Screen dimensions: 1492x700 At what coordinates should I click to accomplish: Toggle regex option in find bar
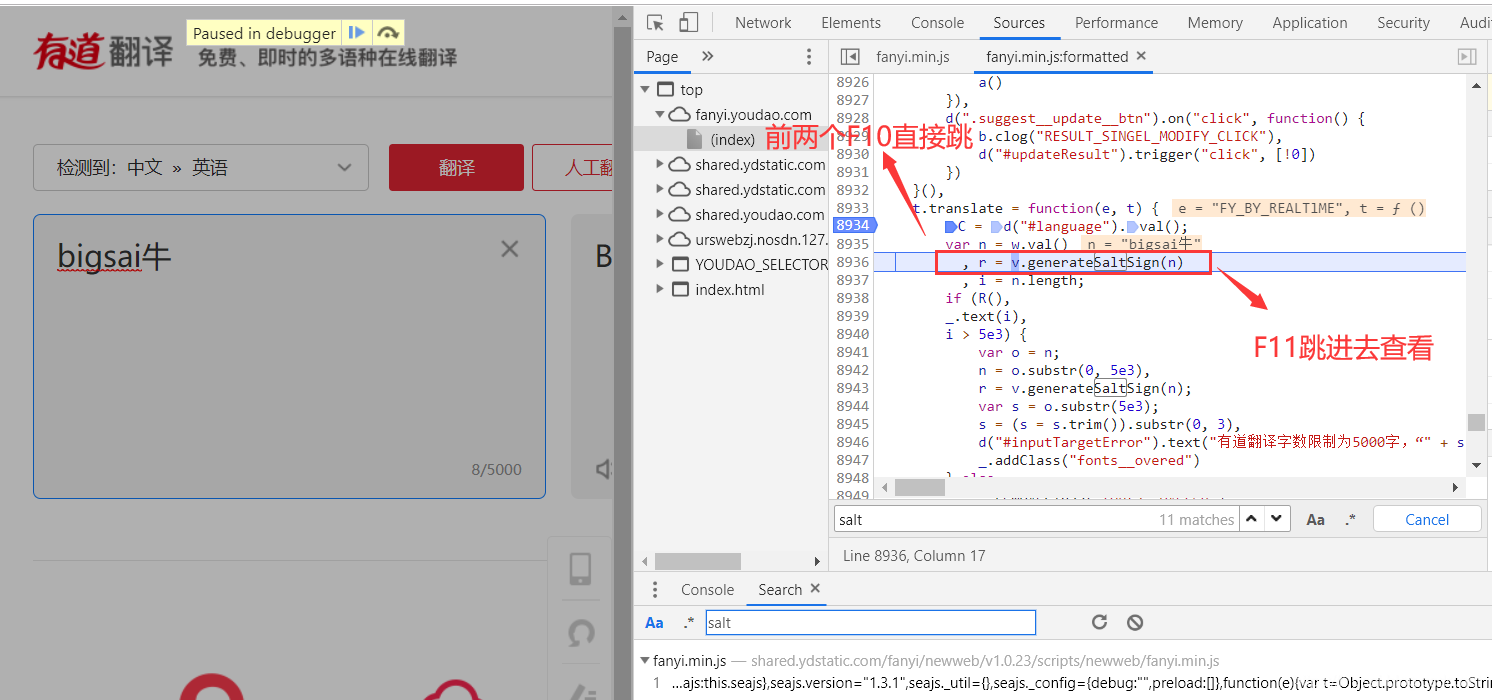click(x=1350, y=519)
